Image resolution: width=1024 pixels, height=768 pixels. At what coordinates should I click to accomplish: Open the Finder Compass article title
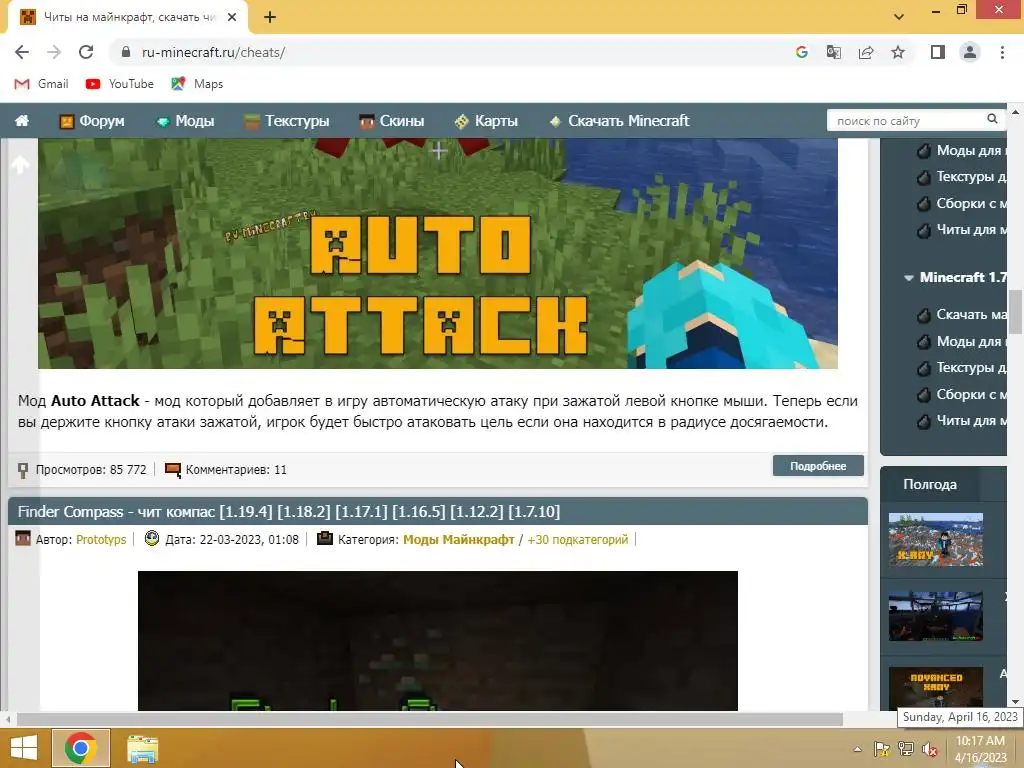[289, 511]
